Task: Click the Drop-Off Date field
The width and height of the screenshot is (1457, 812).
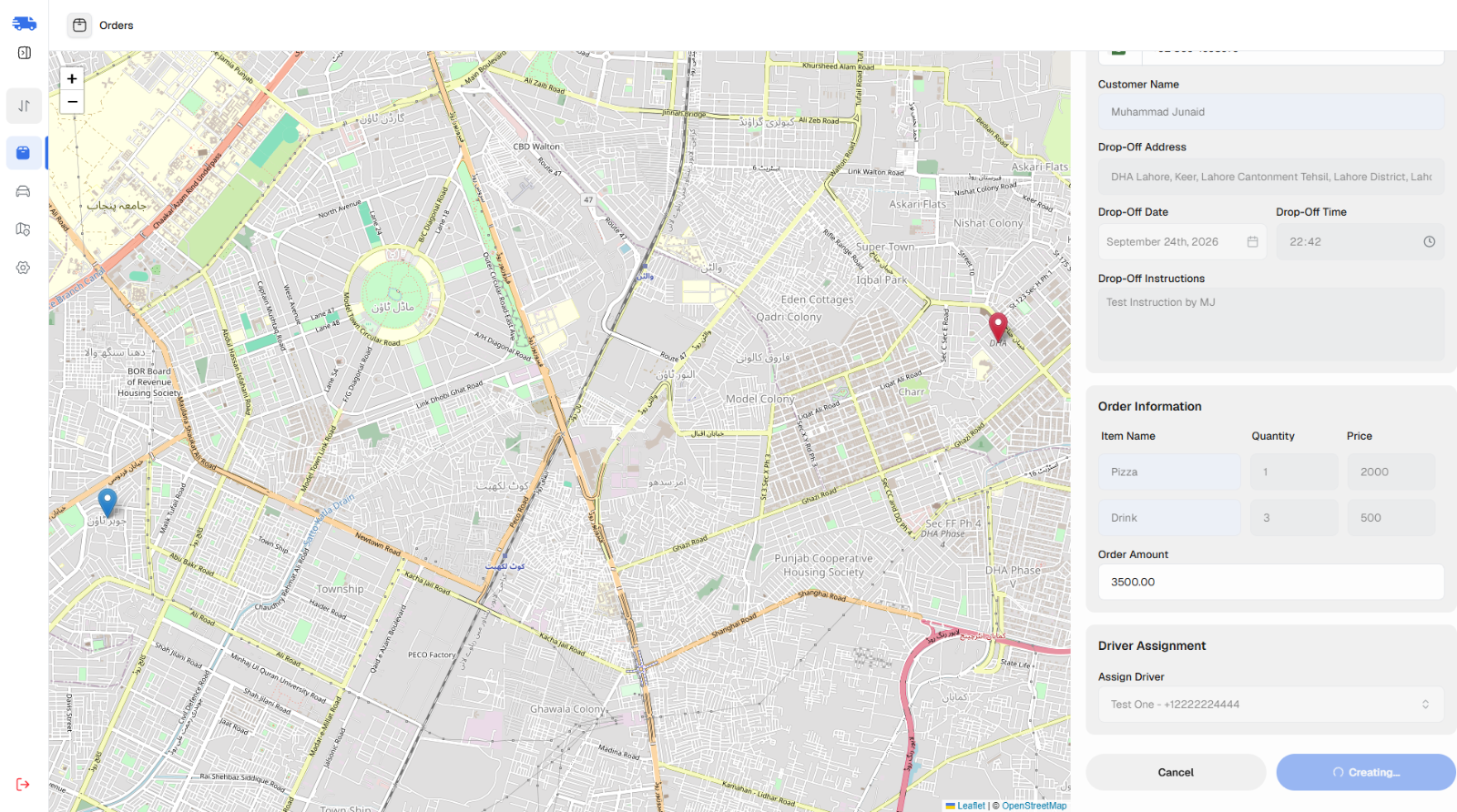Action: tap(1182, 242)
